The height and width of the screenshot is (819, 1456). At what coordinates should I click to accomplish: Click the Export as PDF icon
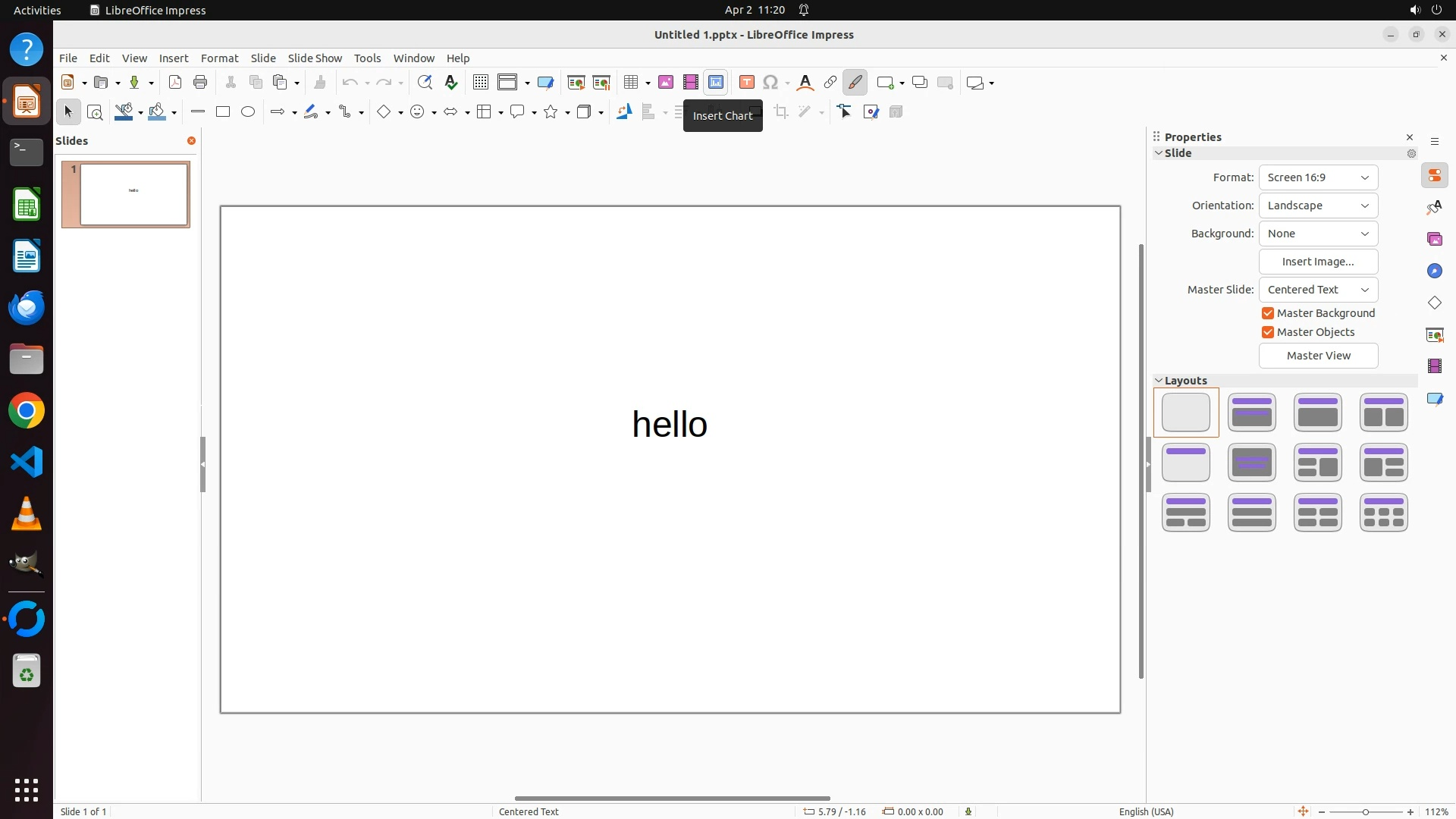coord(175,83)
